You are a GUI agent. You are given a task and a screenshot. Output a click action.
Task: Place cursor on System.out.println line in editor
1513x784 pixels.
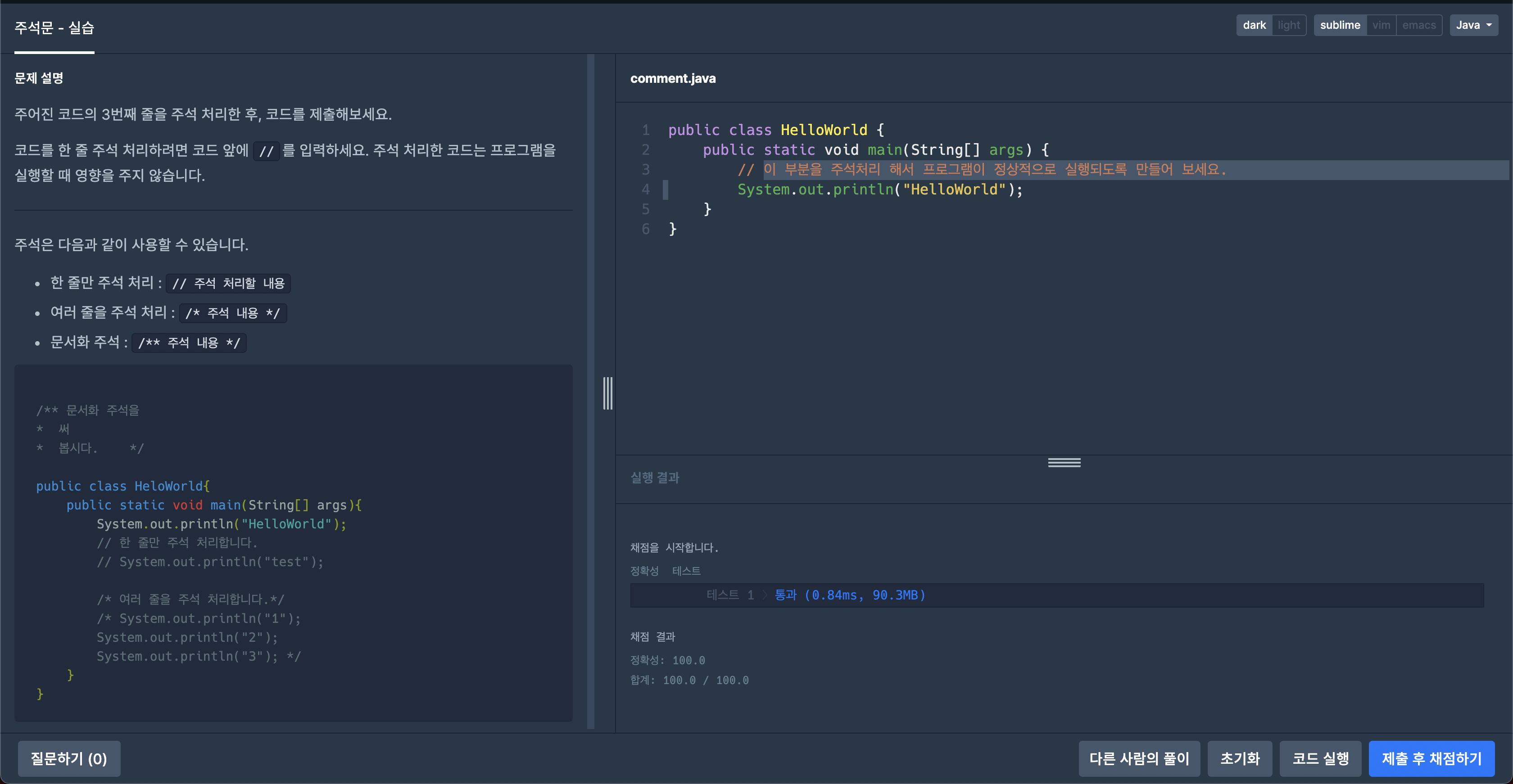point(879,189)
